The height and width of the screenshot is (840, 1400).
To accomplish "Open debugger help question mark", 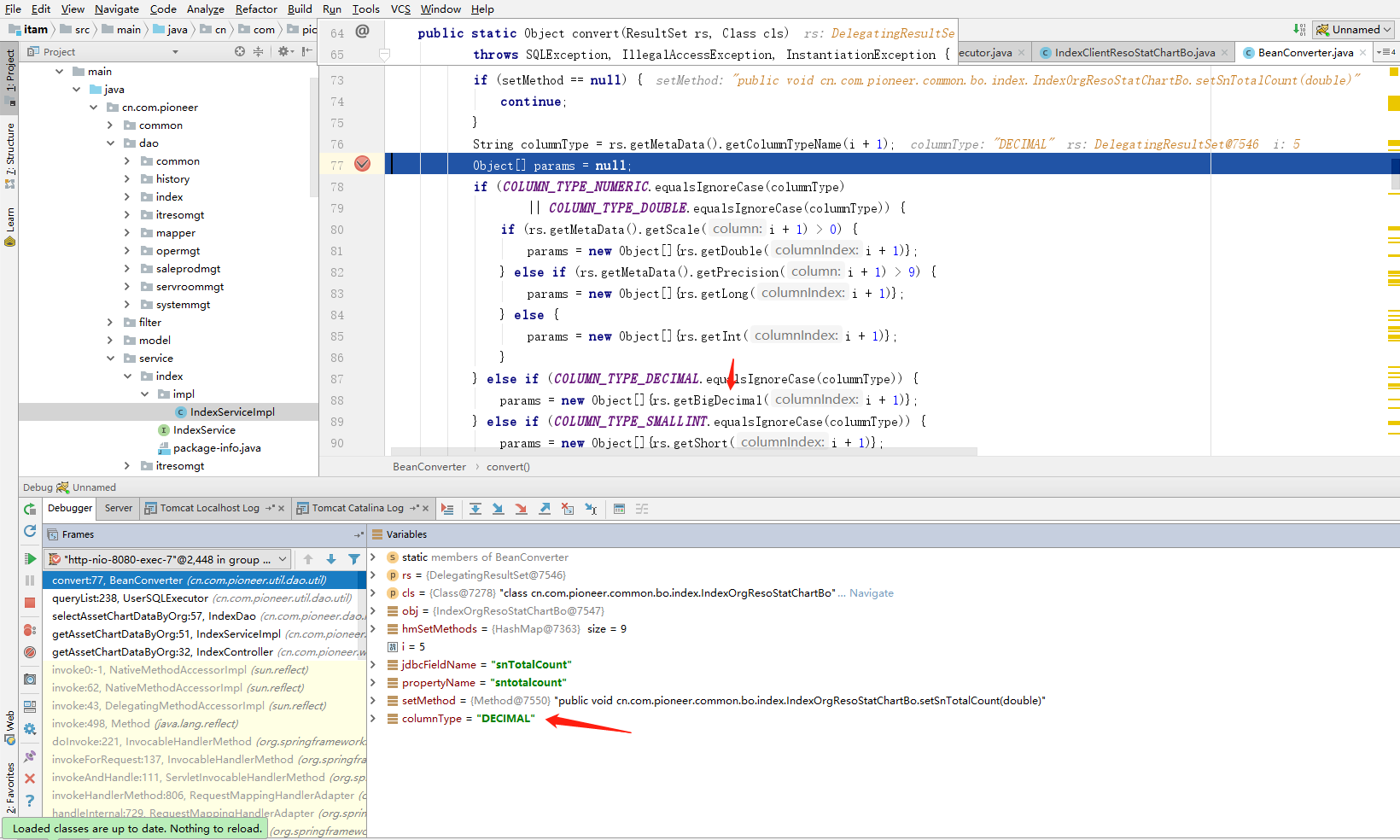I will (x=30, y=801).
